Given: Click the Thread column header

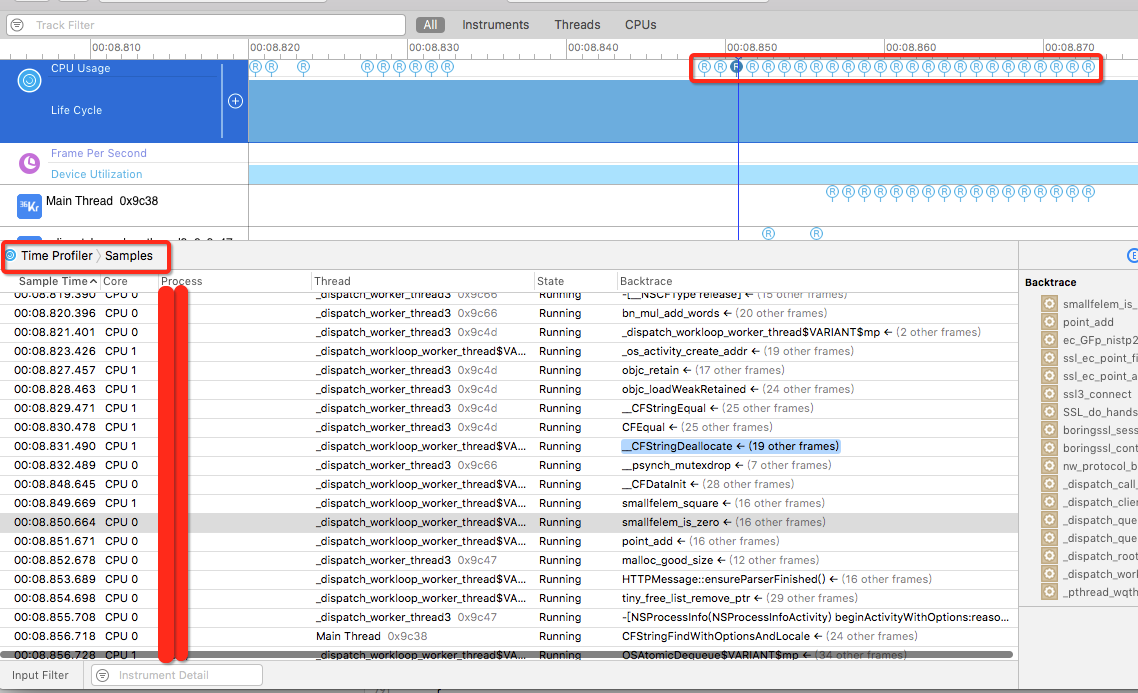Looking at the screenshot, I should [x=332, y=281].
